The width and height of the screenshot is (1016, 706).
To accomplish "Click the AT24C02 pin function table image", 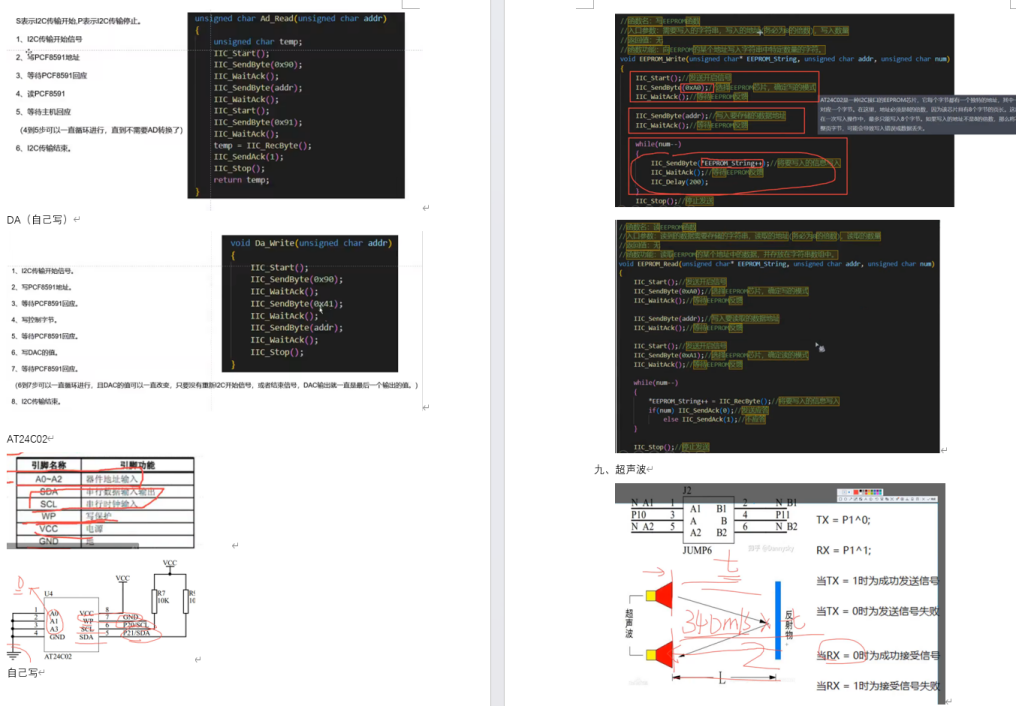I will [100, 501].
